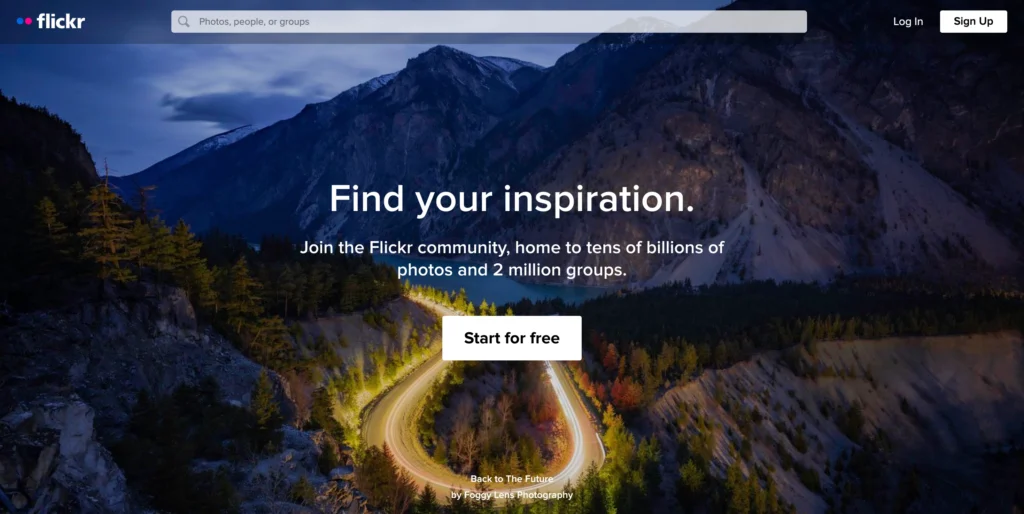Click the magnifying glass search icon
Viewport: 1024px width, 514px height.
pyautogui.click(x=184, y=22)
